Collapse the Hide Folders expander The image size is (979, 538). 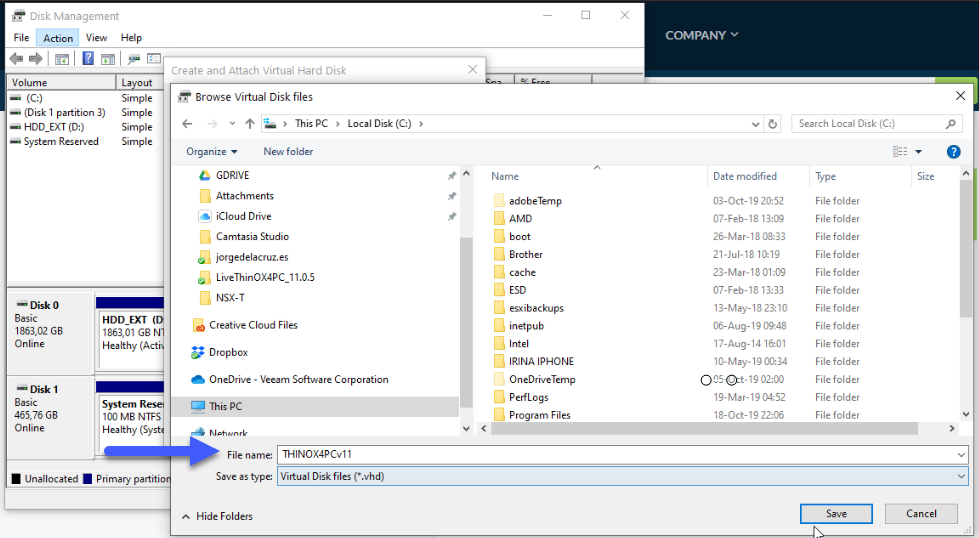tap(217, 516)
